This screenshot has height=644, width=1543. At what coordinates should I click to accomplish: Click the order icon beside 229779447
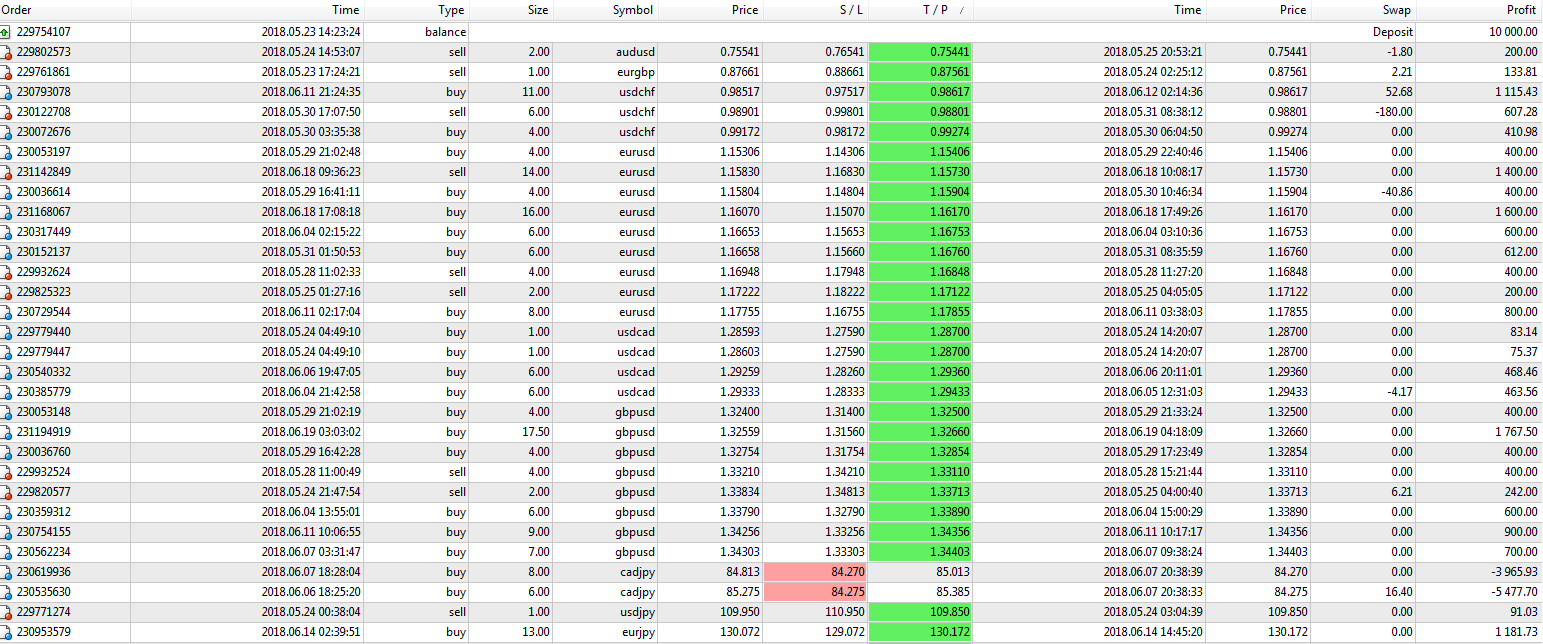tap(6, 352)
